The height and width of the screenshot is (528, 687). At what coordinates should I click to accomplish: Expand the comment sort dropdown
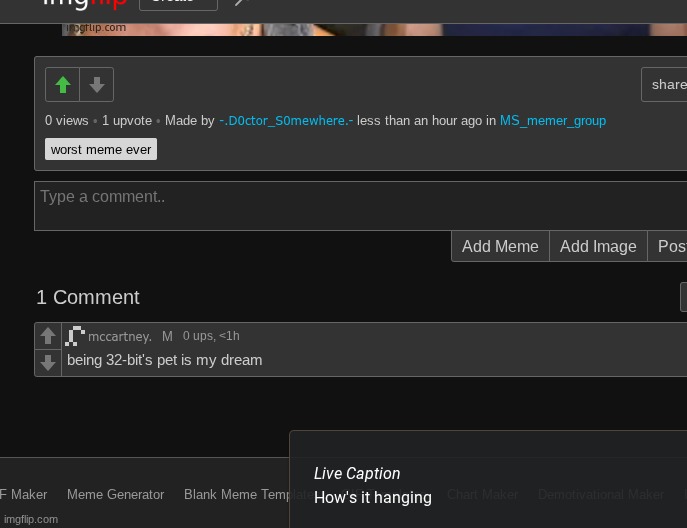click(683, 297)
